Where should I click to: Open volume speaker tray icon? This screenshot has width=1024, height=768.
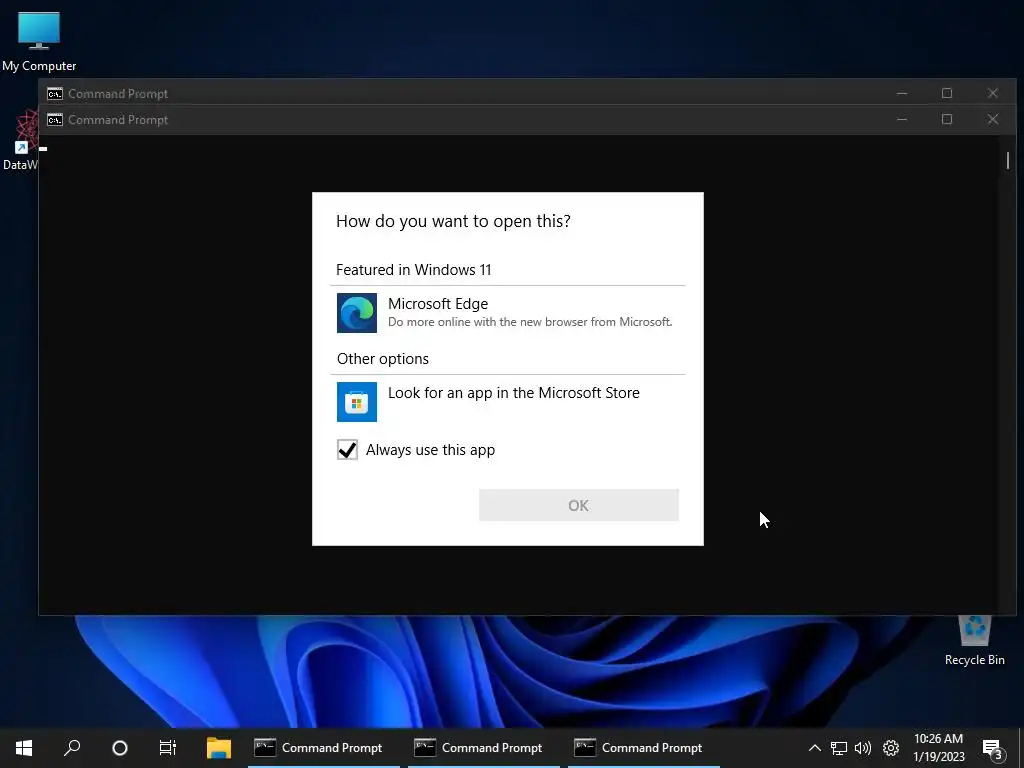tap(863, 748)
